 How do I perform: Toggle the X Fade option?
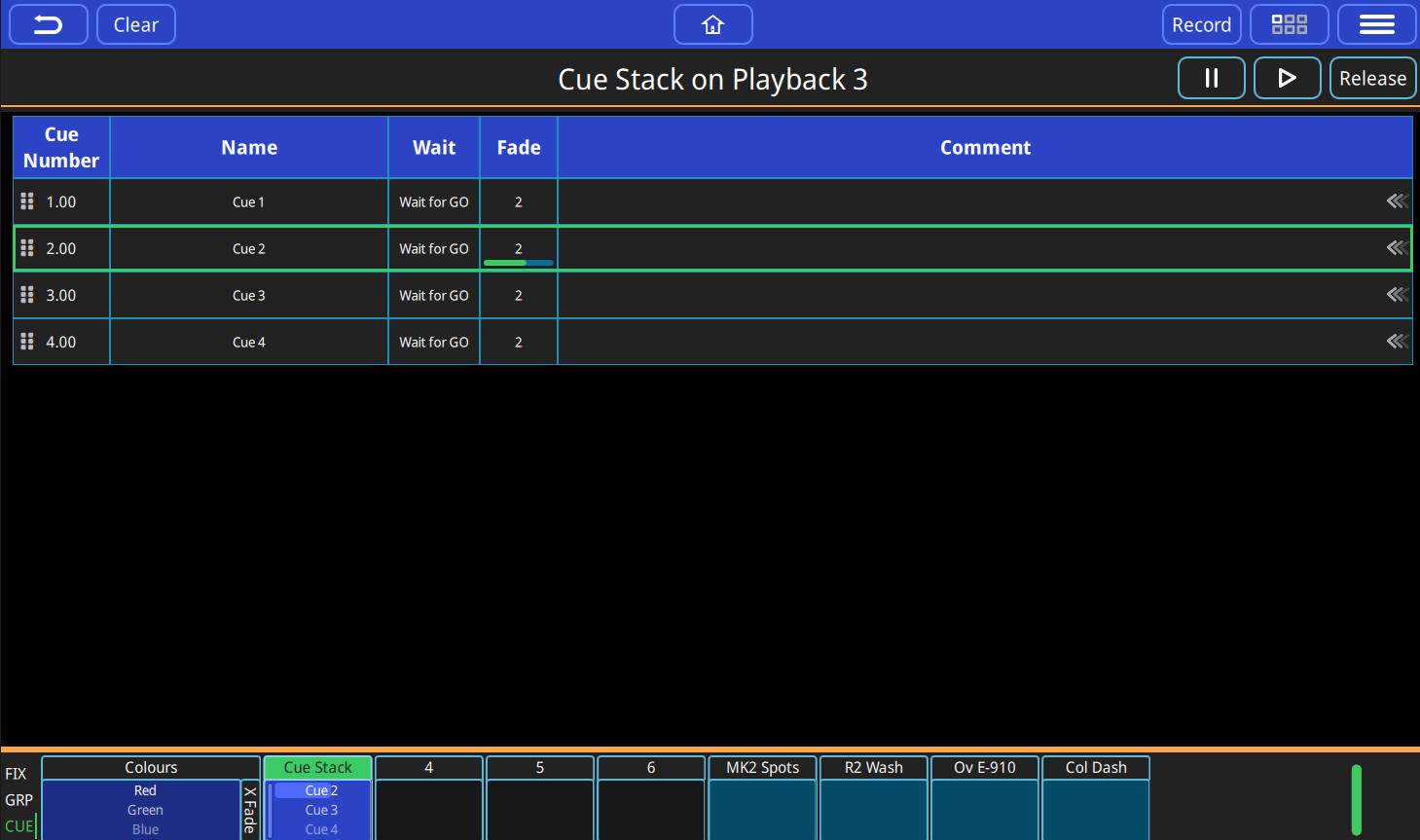click(x=250, y=809)
